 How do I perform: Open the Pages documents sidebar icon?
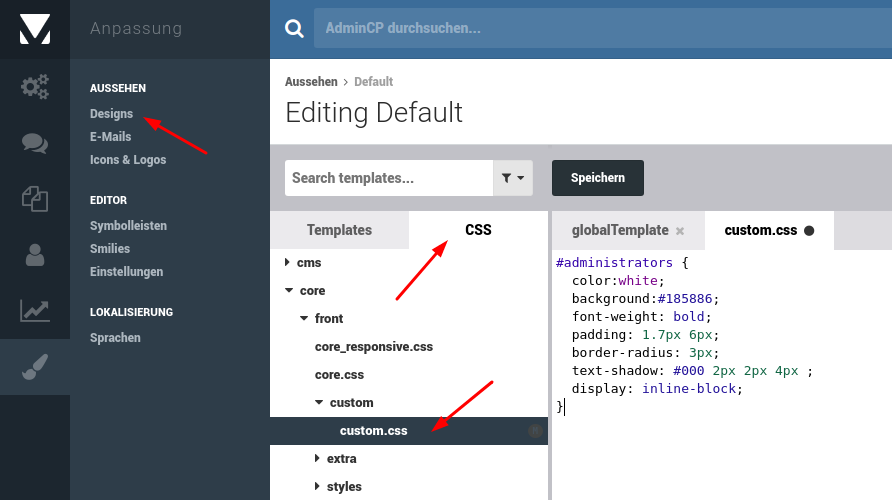pyautogui.click(x=35, y=199)
